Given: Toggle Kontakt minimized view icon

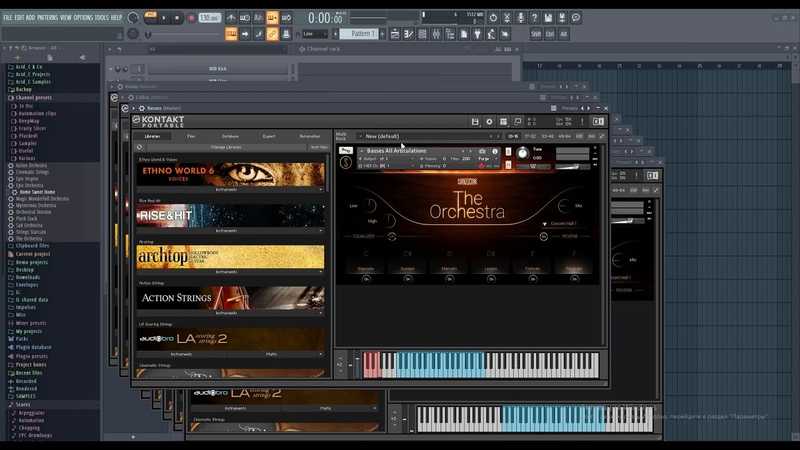Looking at the screenshot, I should point(518,121).
